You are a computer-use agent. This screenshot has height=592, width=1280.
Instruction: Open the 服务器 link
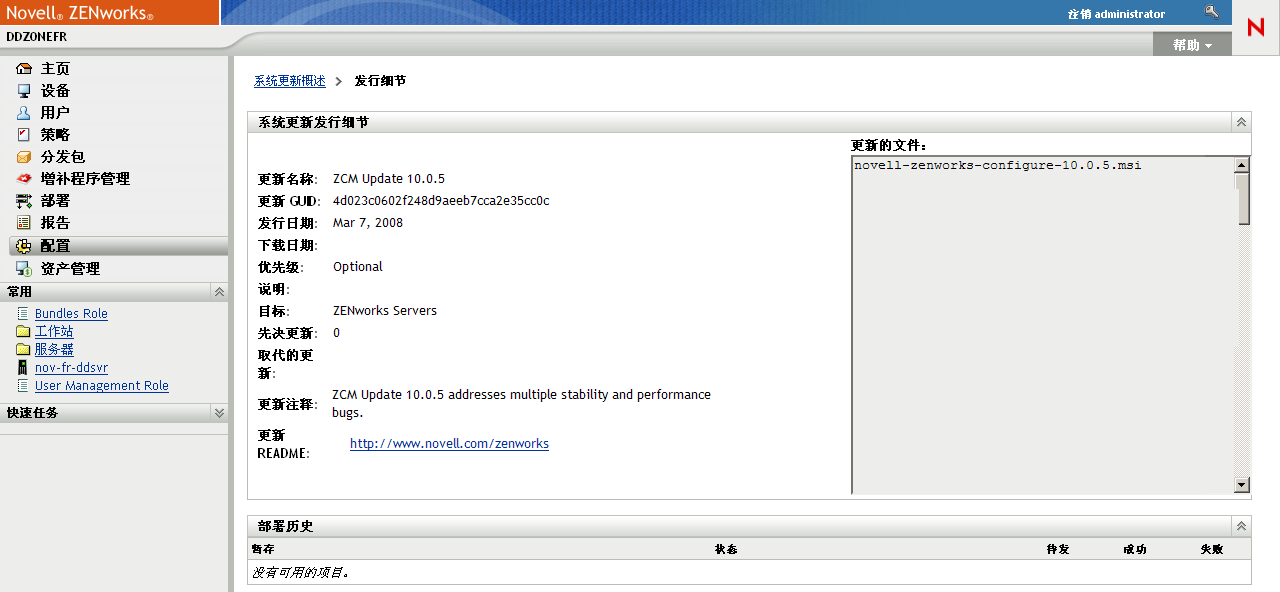point(54,350)
